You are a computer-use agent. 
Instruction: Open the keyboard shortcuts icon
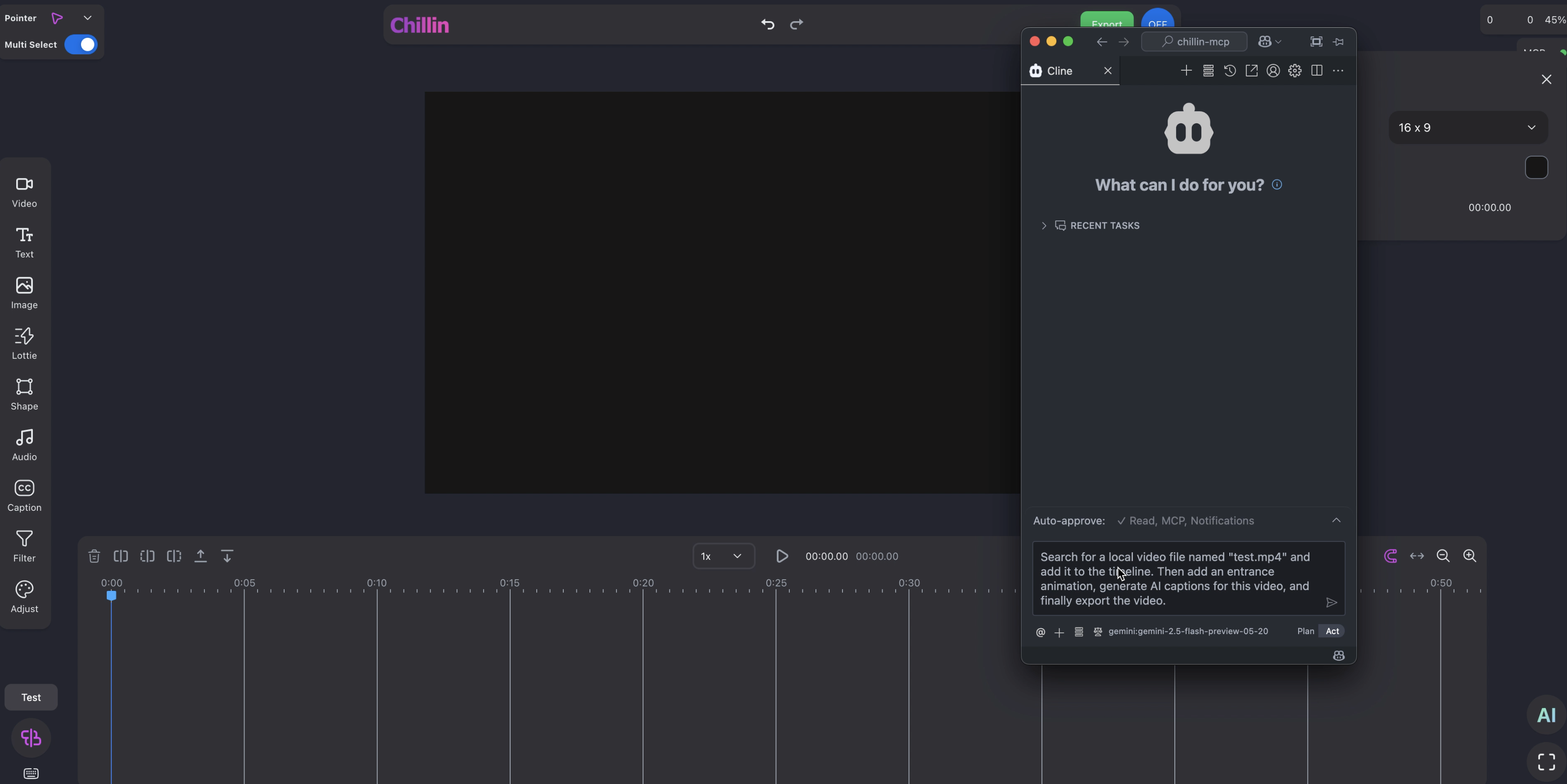31,774
